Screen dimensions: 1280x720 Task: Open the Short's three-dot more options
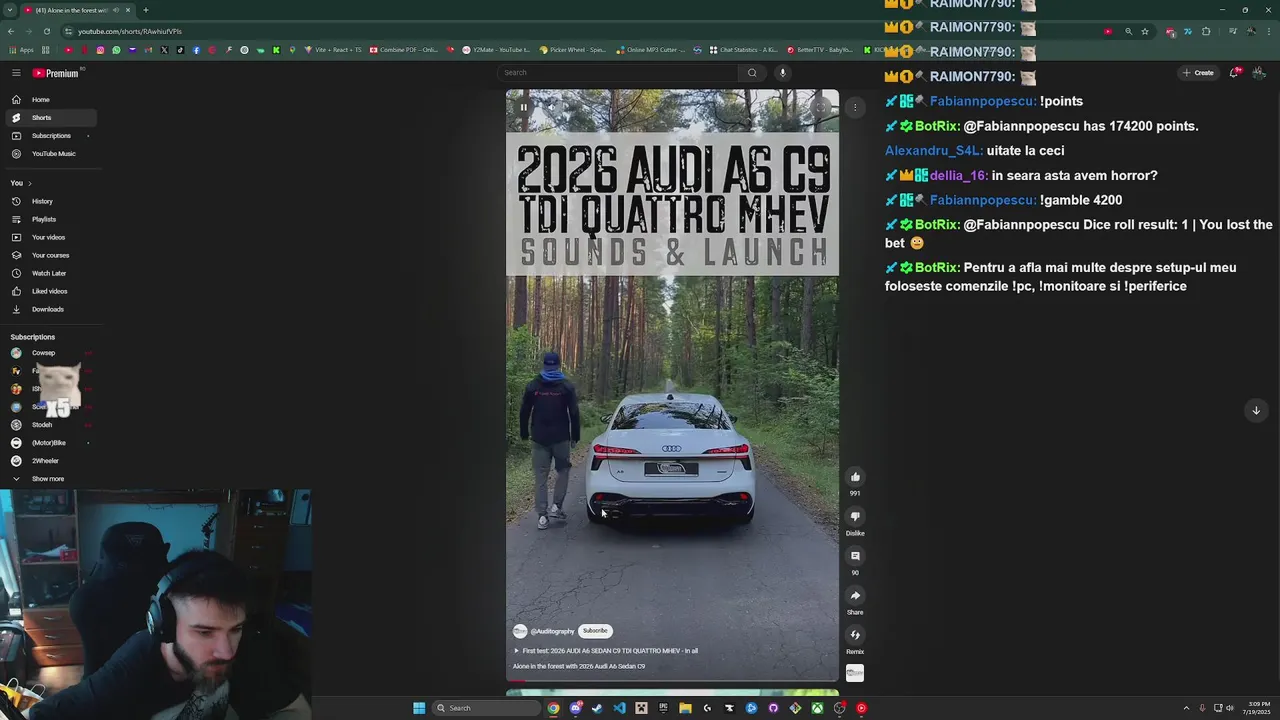point(855,107)
